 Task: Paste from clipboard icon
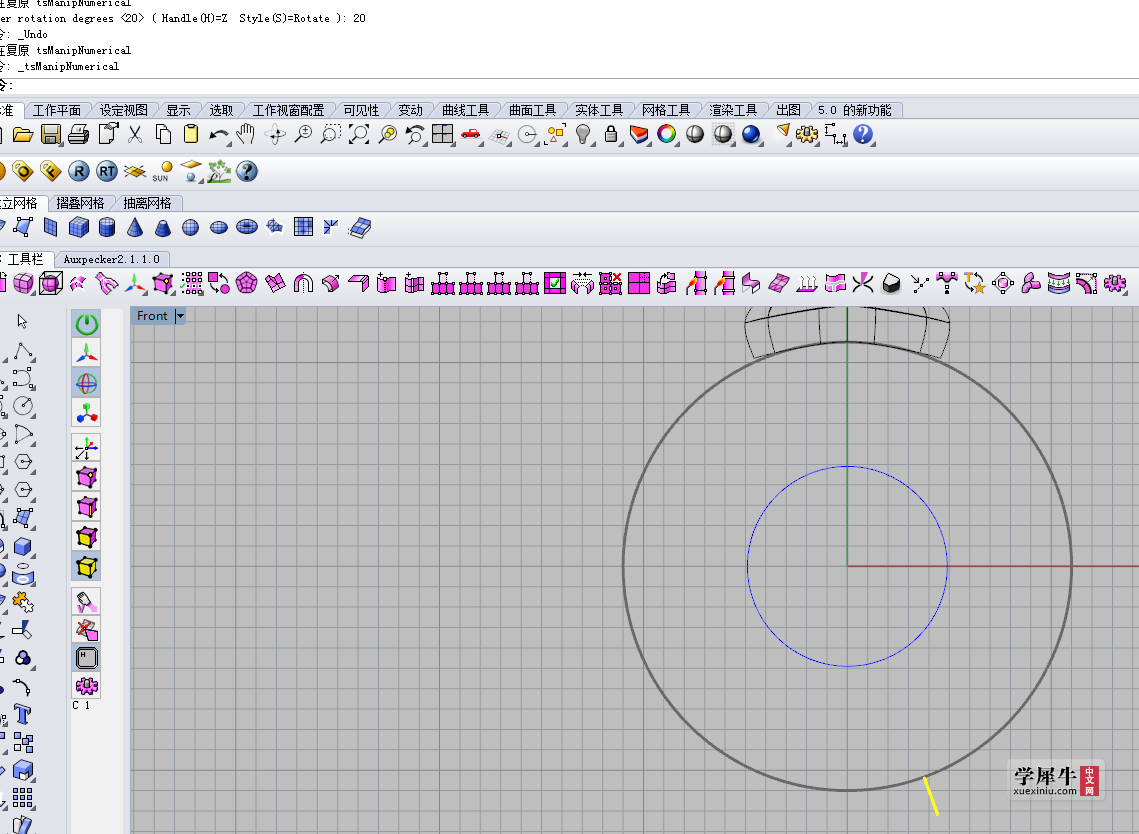pos(191,134)
